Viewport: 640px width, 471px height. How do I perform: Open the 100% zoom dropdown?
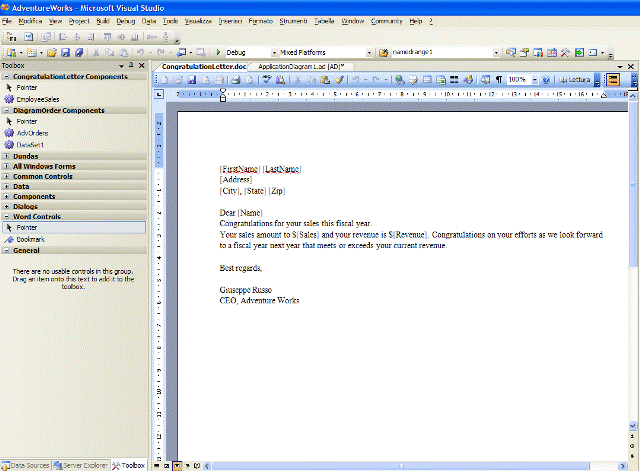[x=535, y=80]
